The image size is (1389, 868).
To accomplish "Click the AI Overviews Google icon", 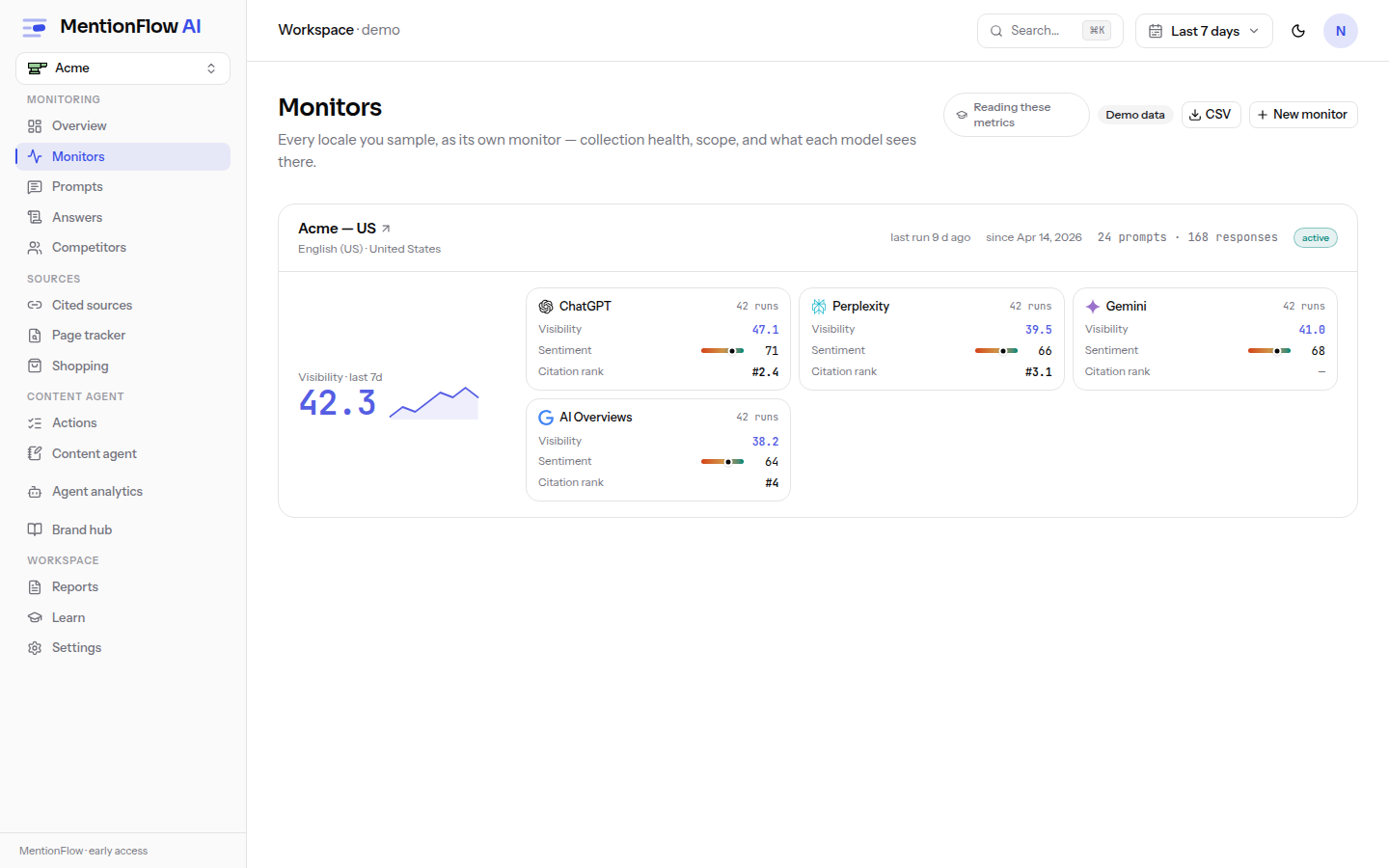I will [x=546, y=418].
